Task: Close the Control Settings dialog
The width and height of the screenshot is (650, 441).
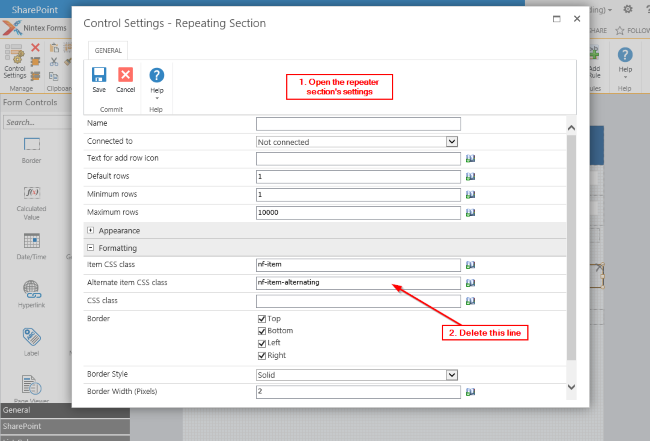Action: point(577,19)
